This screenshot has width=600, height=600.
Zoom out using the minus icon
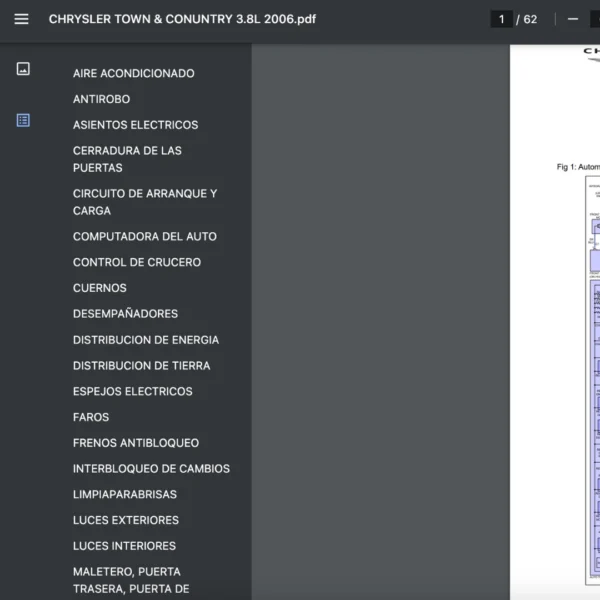pos(573,19)
